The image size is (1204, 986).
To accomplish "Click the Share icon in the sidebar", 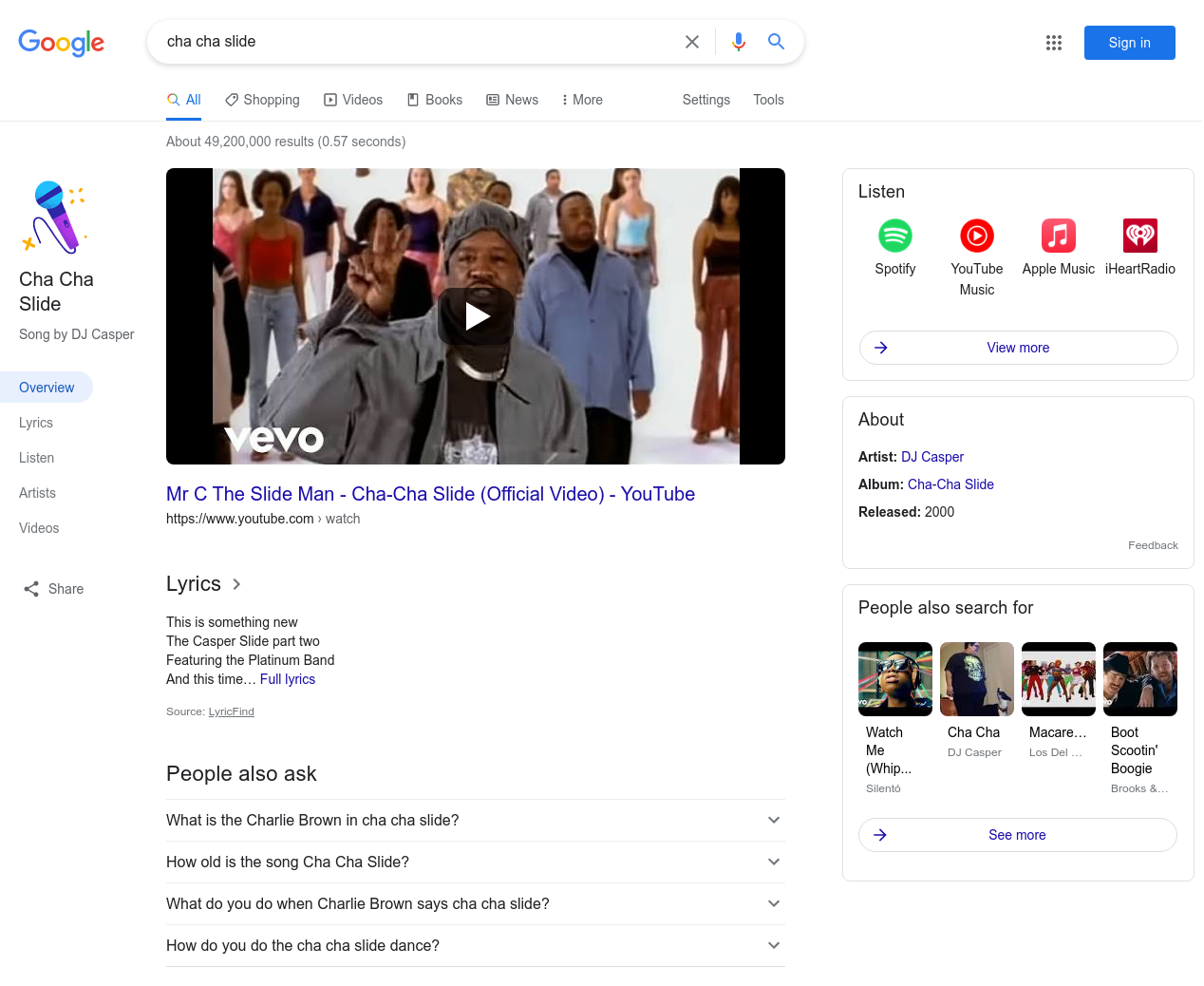I will [31, 589].
